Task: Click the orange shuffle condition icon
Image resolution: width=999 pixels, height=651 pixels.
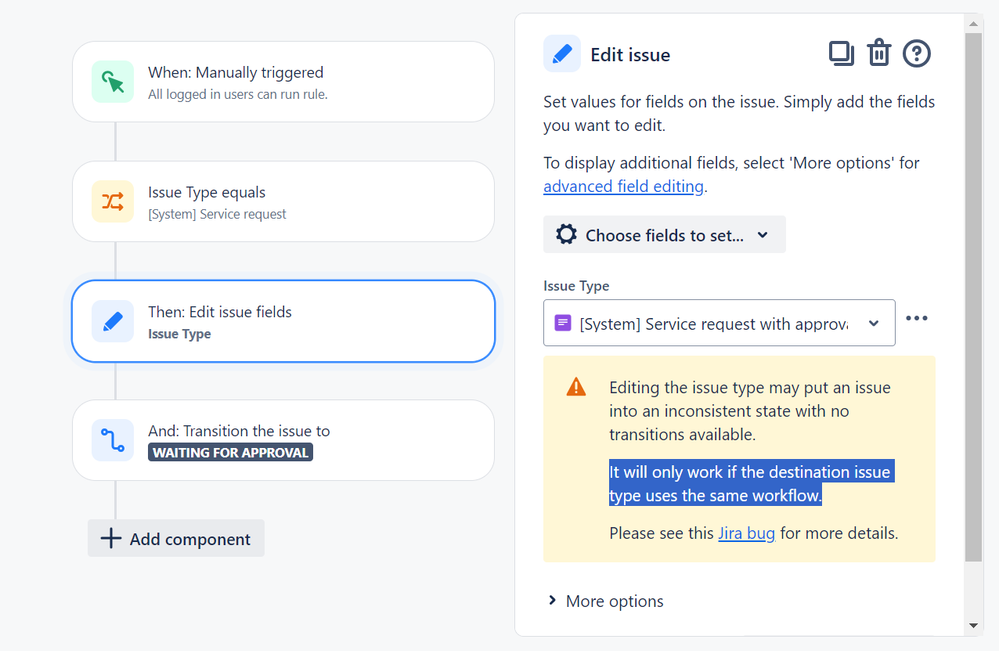Action: tap(113, 201)
